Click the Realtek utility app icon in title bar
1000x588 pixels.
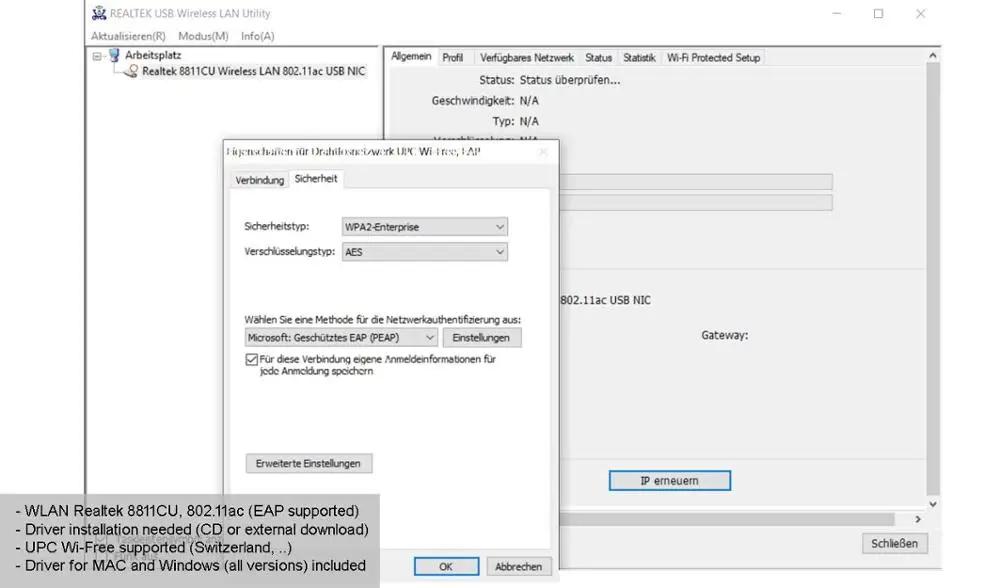[99, 13]
